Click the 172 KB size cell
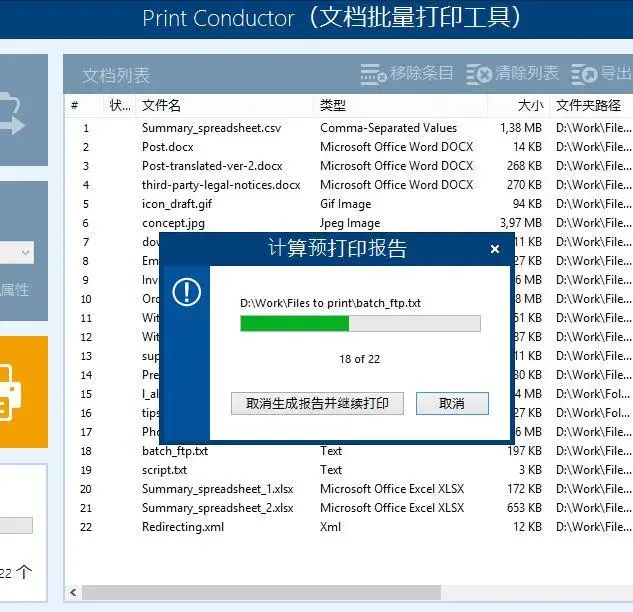Viewport: 633px width, 612px height. point(524,489)
